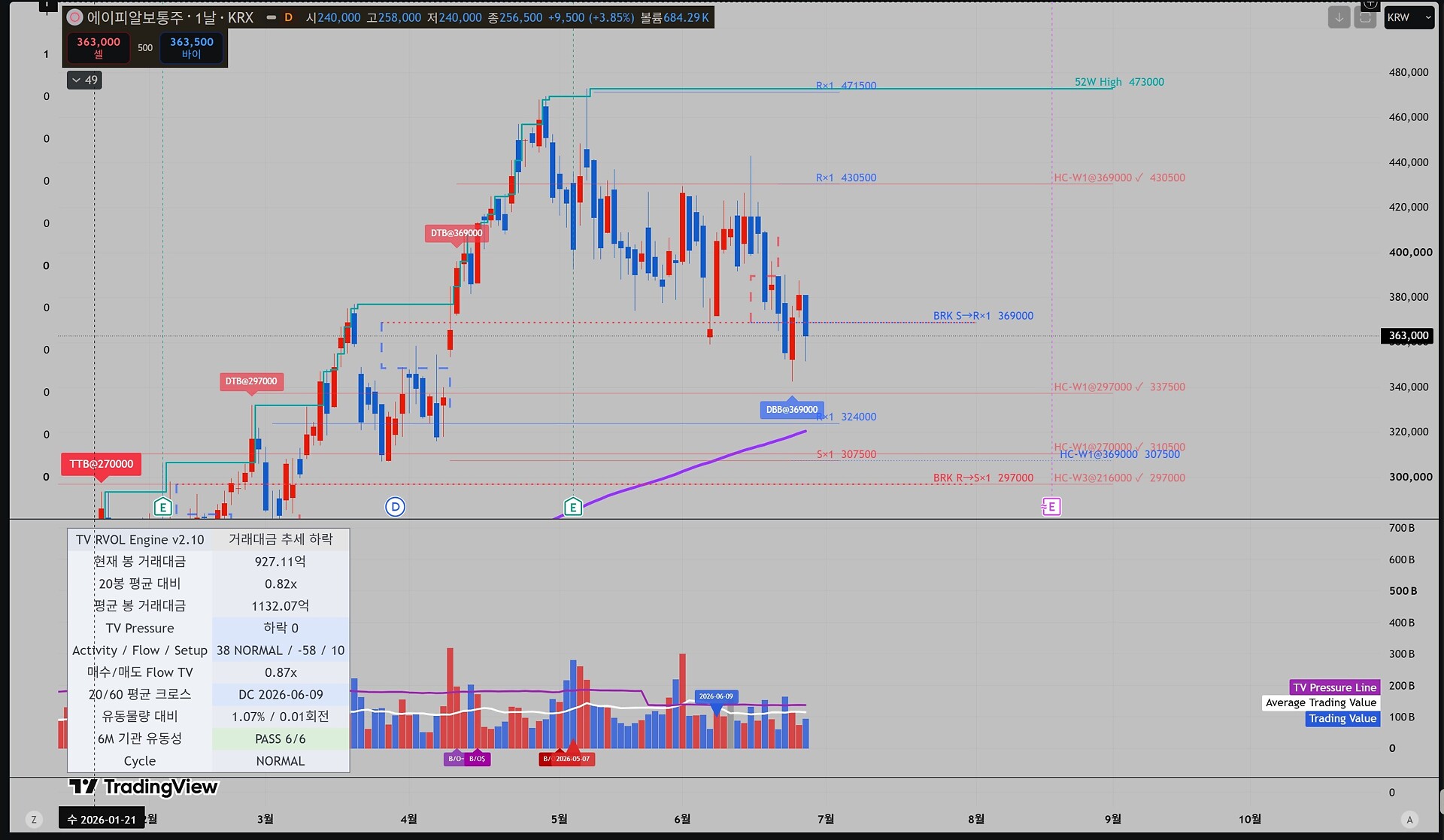Click the symbol logo beside 에이피알보통주

(x=75, y=17)
